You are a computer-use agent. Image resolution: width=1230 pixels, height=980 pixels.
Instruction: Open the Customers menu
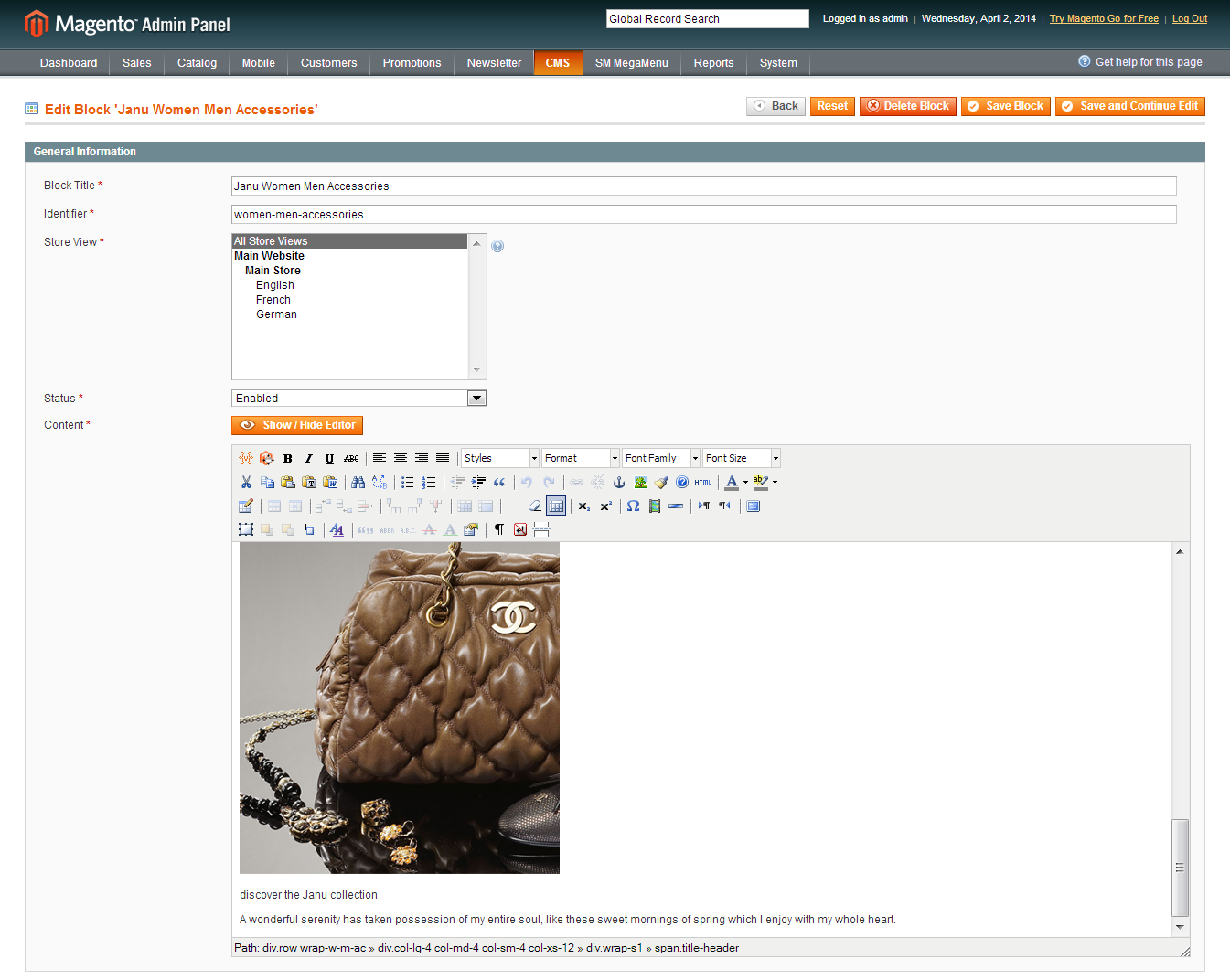click(328, 63)
